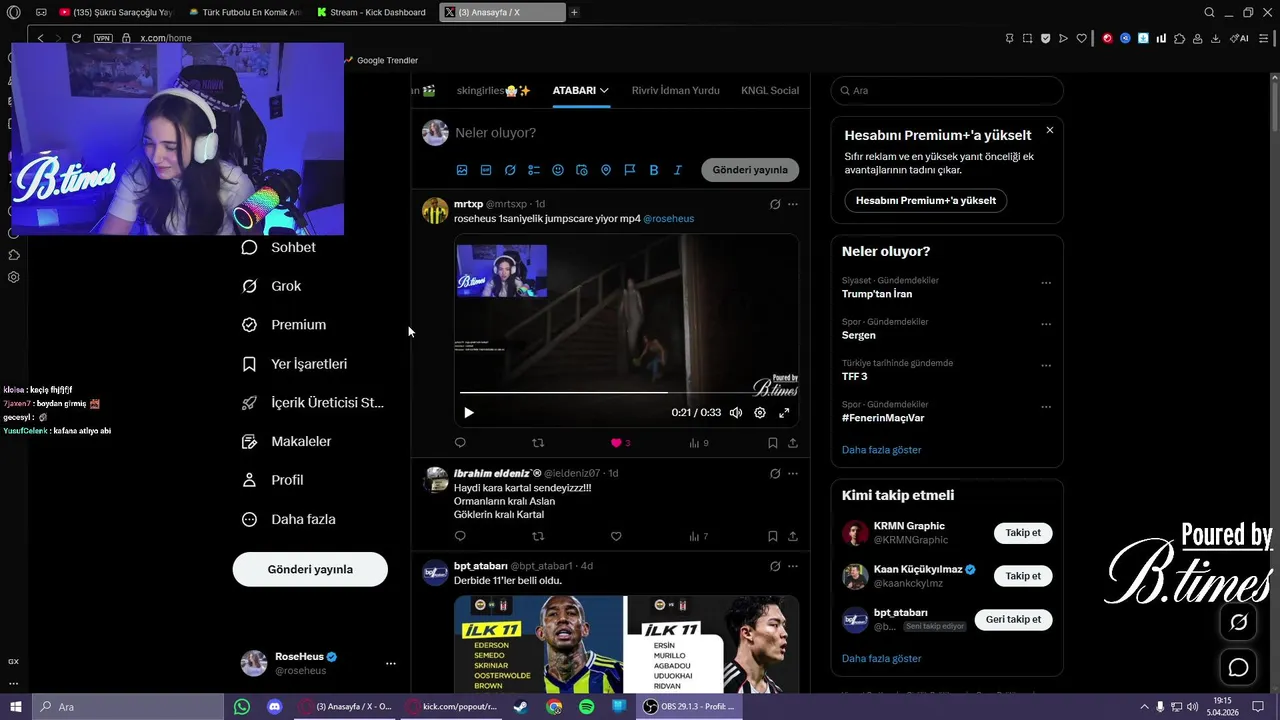The width and height of the screenshot is (1280, 720).
Task: Open a new browser tab
Action: point(574,12)
